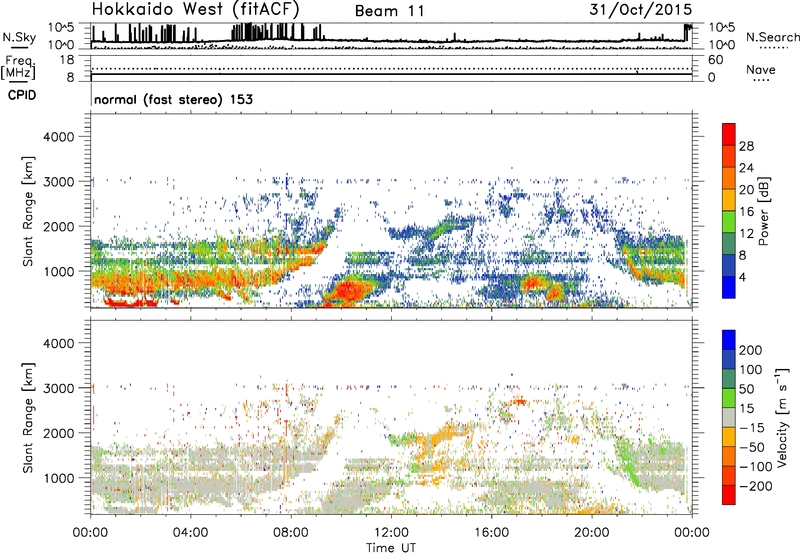Click '4000' tick on power panel
800x554 pixels.
tap(59, 137)
